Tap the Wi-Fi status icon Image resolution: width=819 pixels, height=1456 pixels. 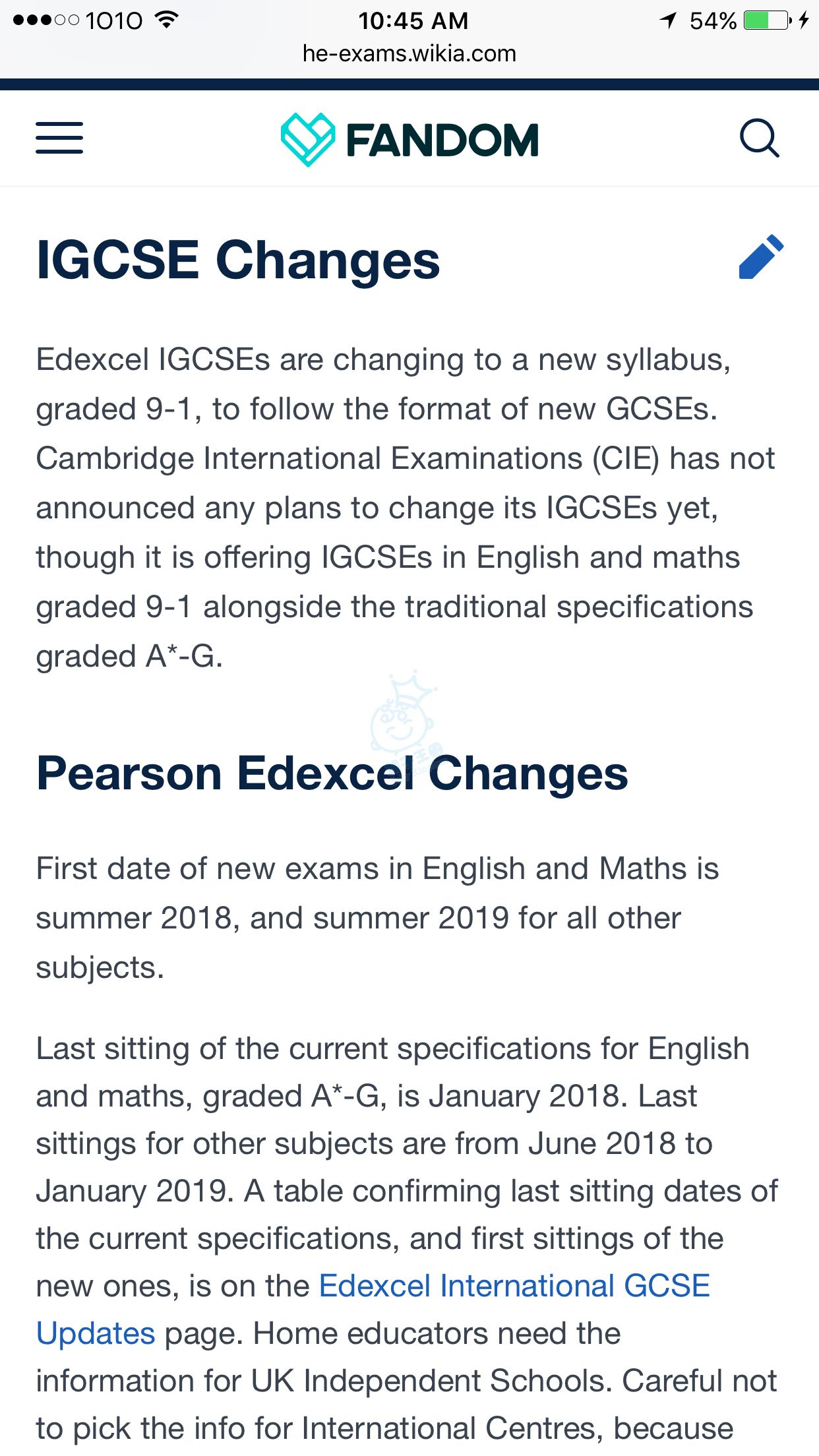click(x=167, y=20)
